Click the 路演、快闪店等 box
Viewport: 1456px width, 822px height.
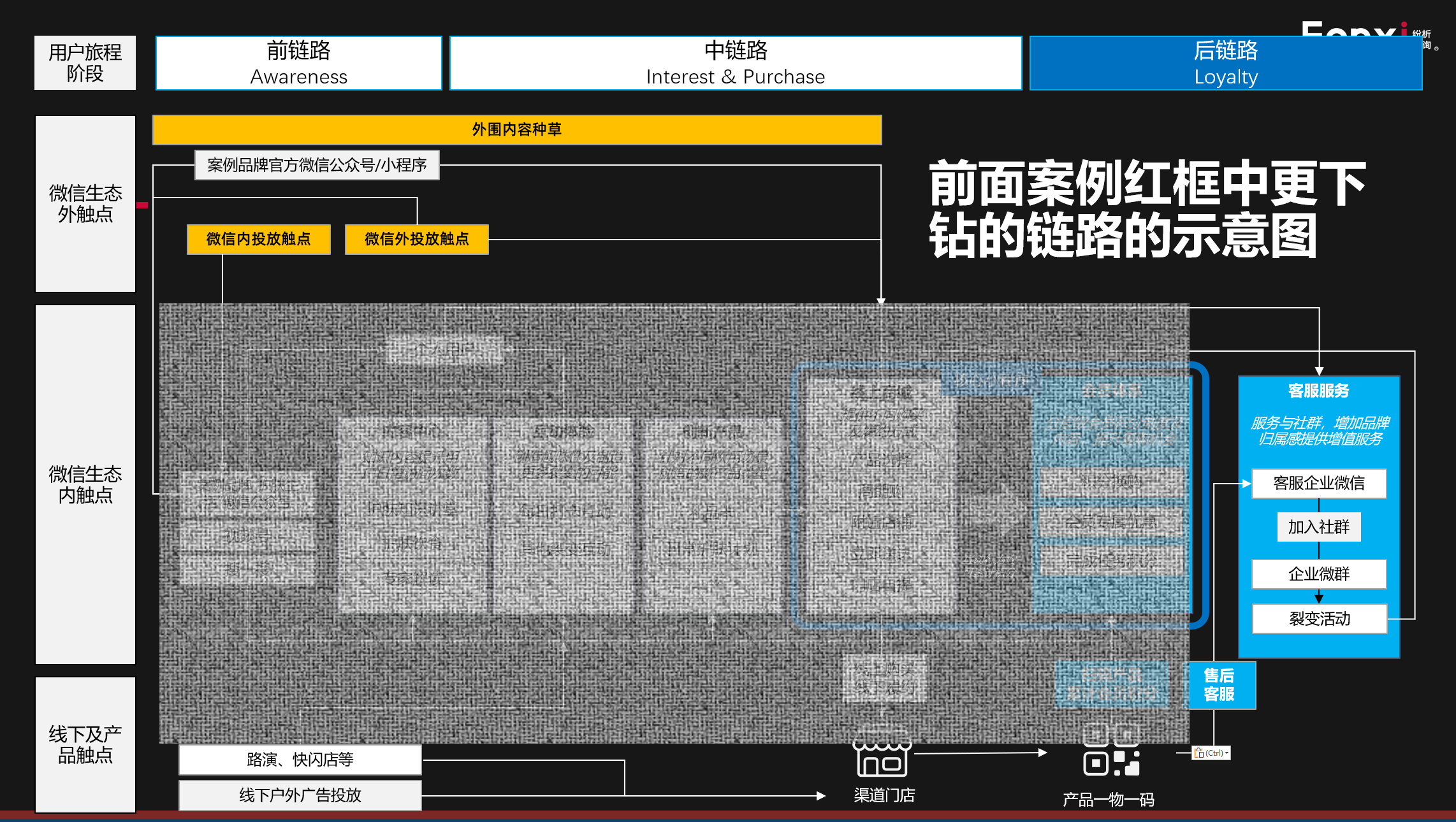click(x=300, y=760)
